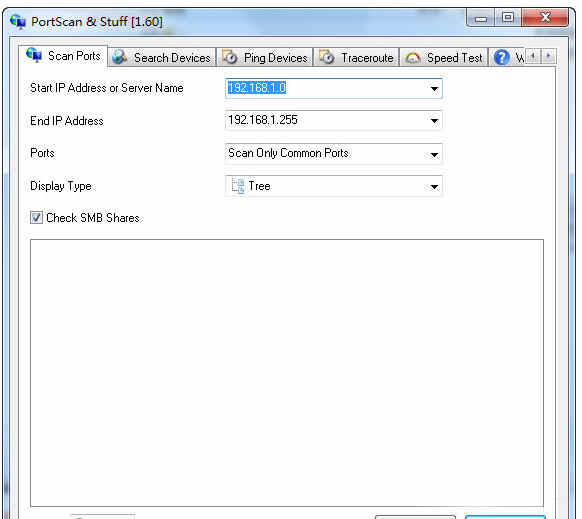This screenshot has width=582, height=519.
Task: Uncheck the Check SMB Shares checkbox
Action: [36, 218]
